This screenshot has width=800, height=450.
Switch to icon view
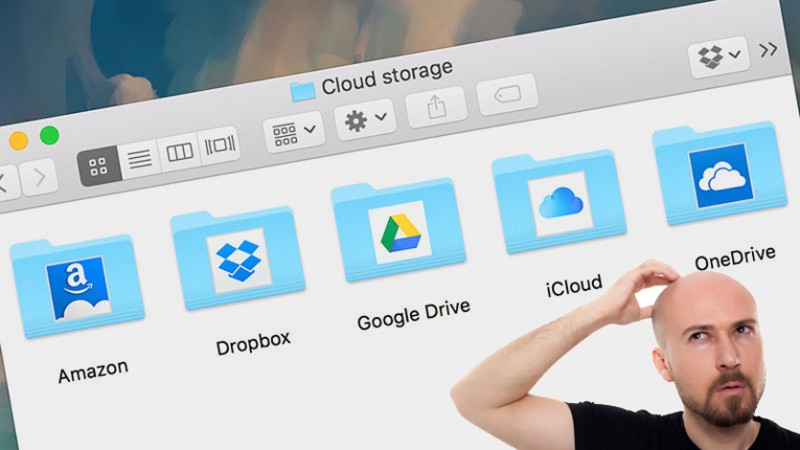click(98, 165)
